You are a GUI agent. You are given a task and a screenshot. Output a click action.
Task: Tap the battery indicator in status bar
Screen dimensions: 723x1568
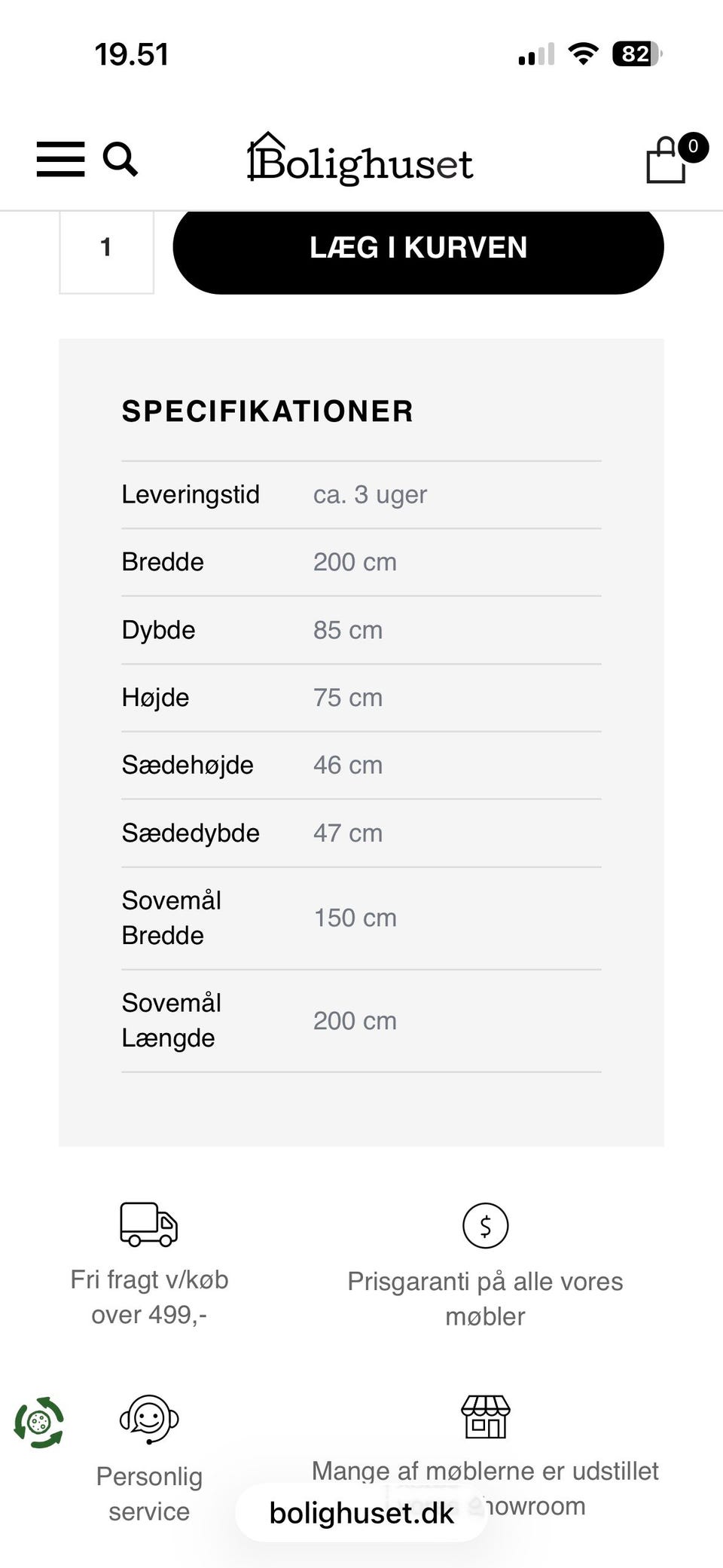(636, 54)
